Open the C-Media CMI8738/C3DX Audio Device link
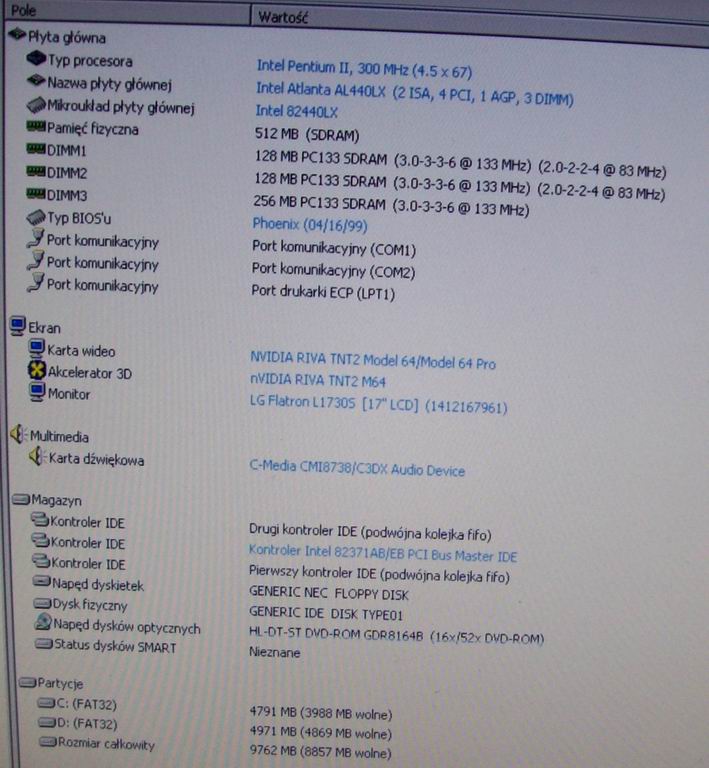Screen dimensions: 709x768 point(357,468)
